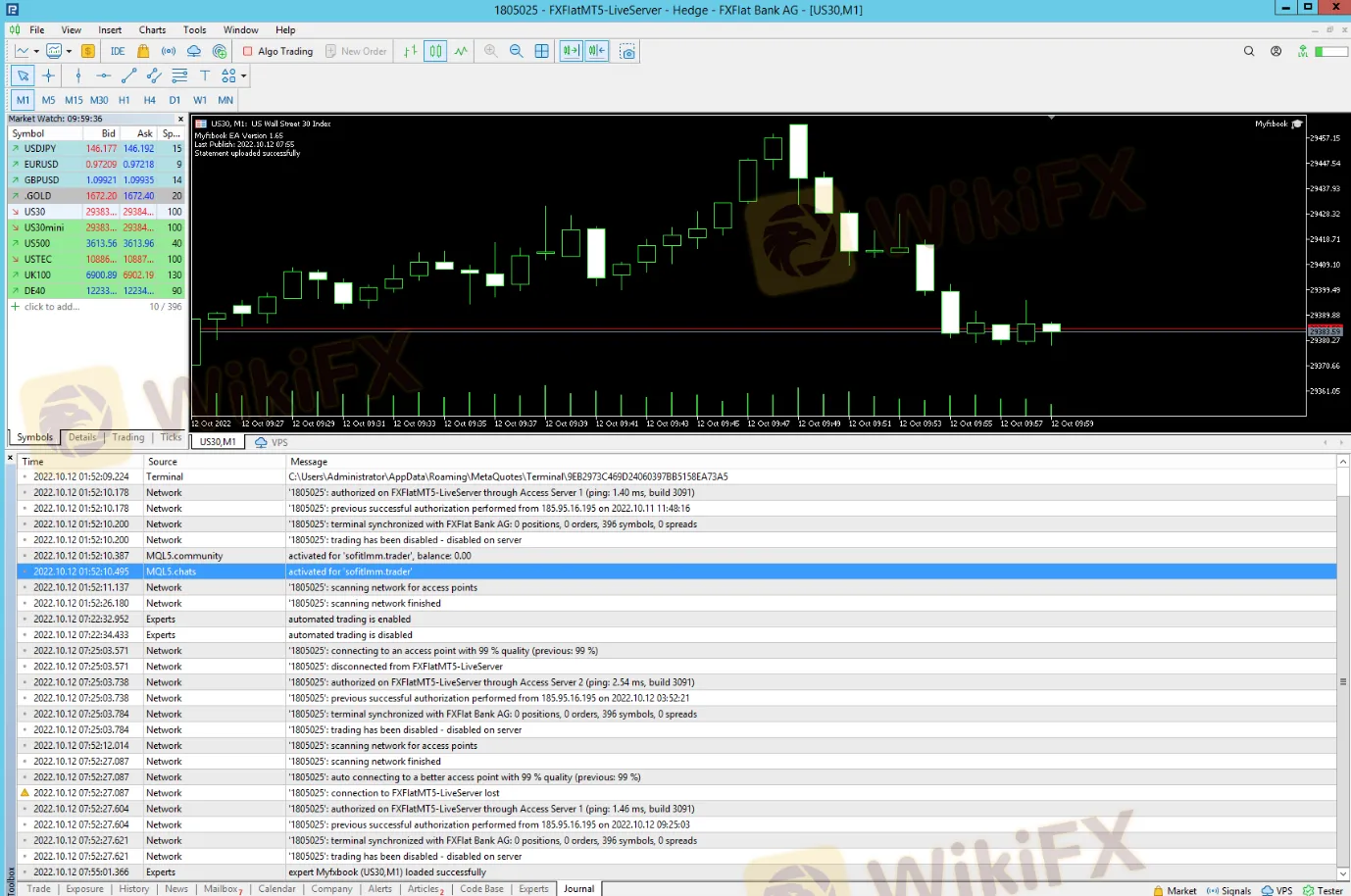Image resolution: width=1351 pixels, height=896 pixels.
Task: Select the M30 timeframe
Action: coord(99,100)
